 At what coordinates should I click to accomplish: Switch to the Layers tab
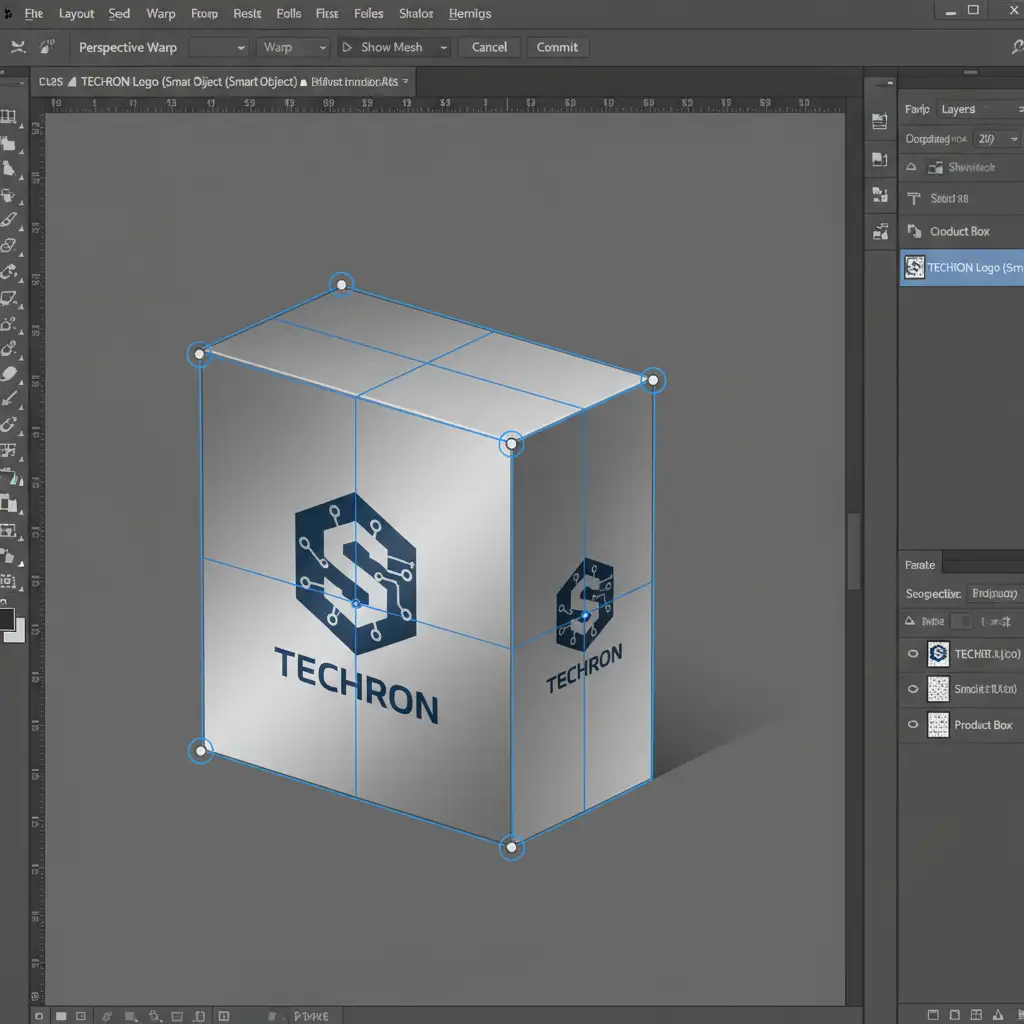pyautogui.click(x=958, y=109)
